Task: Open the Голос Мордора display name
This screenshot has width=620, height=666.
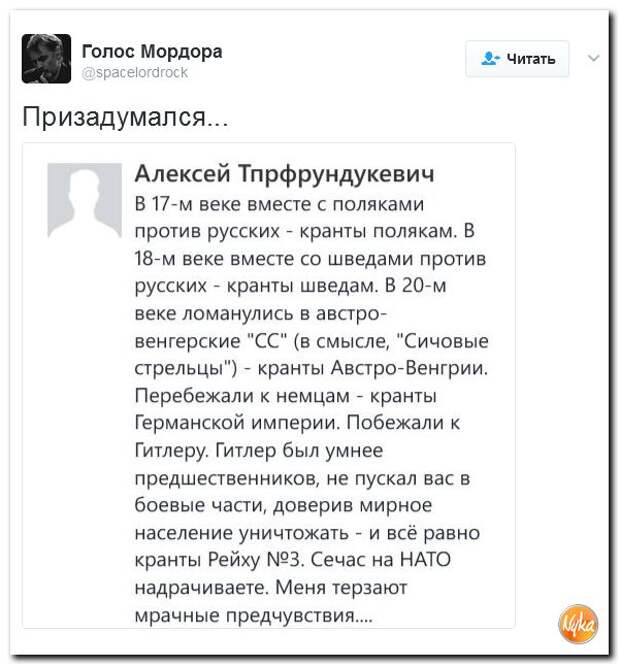Action: click(152, 51)
